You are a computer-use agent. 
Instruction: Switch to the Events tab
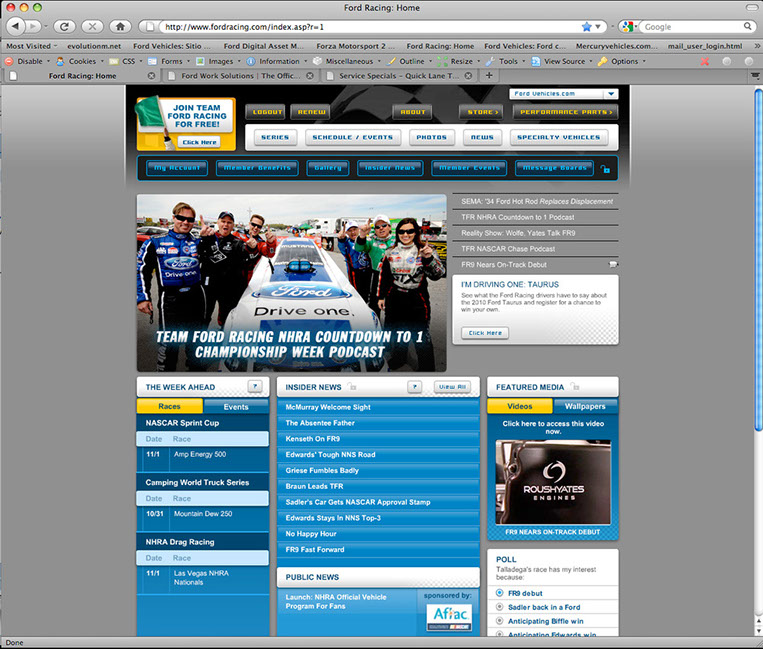tap(236, 407)
